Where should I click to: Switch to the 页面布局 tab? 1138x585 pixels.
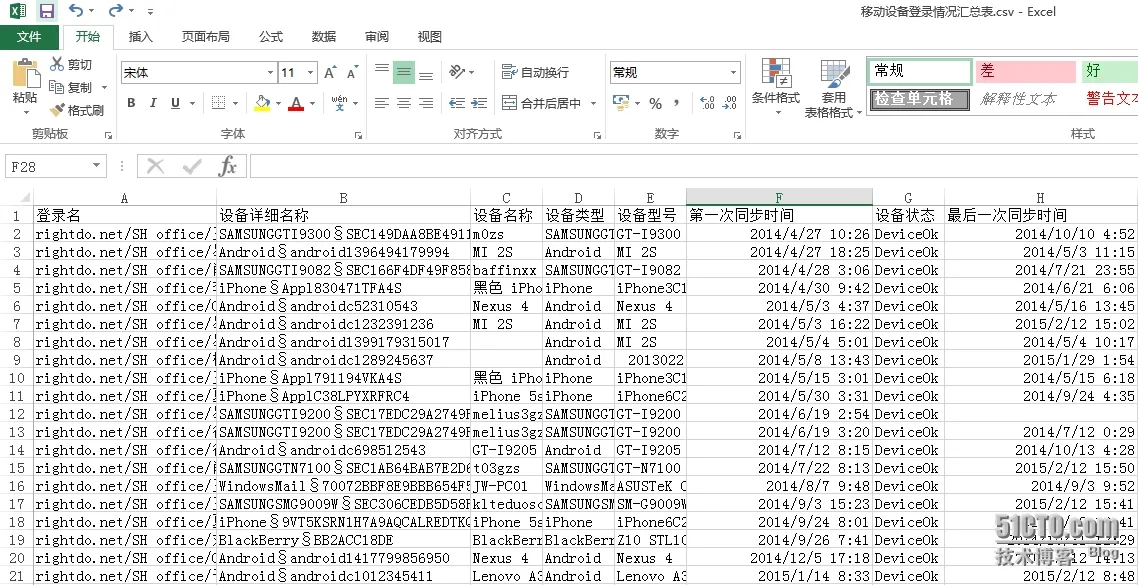(205, 37)
